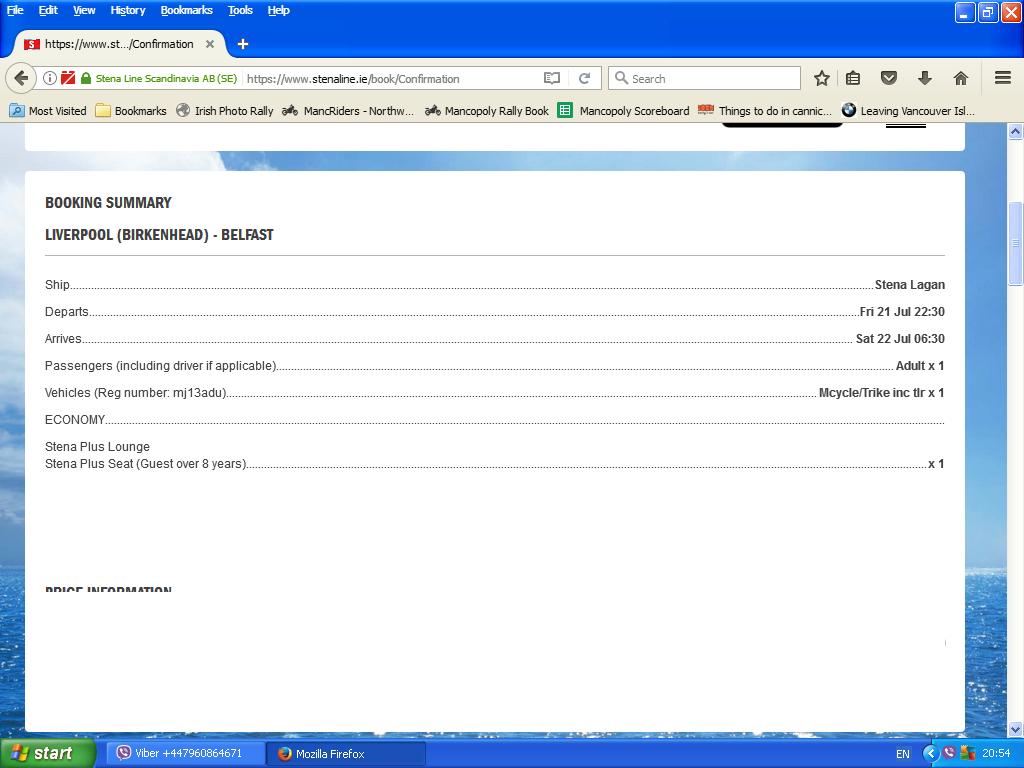Screen dimensions: 1024x768
Task: Click the red blocked-content icon in address bar
Action: 68,78
